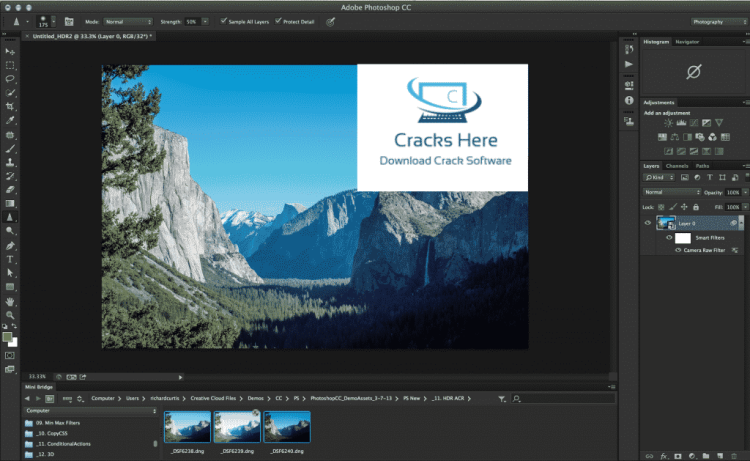Go to Demos breadcrumb in Mini Bridge
This screenshot has height=461, width=750.
pyautogui.click(x=255, y=398)
